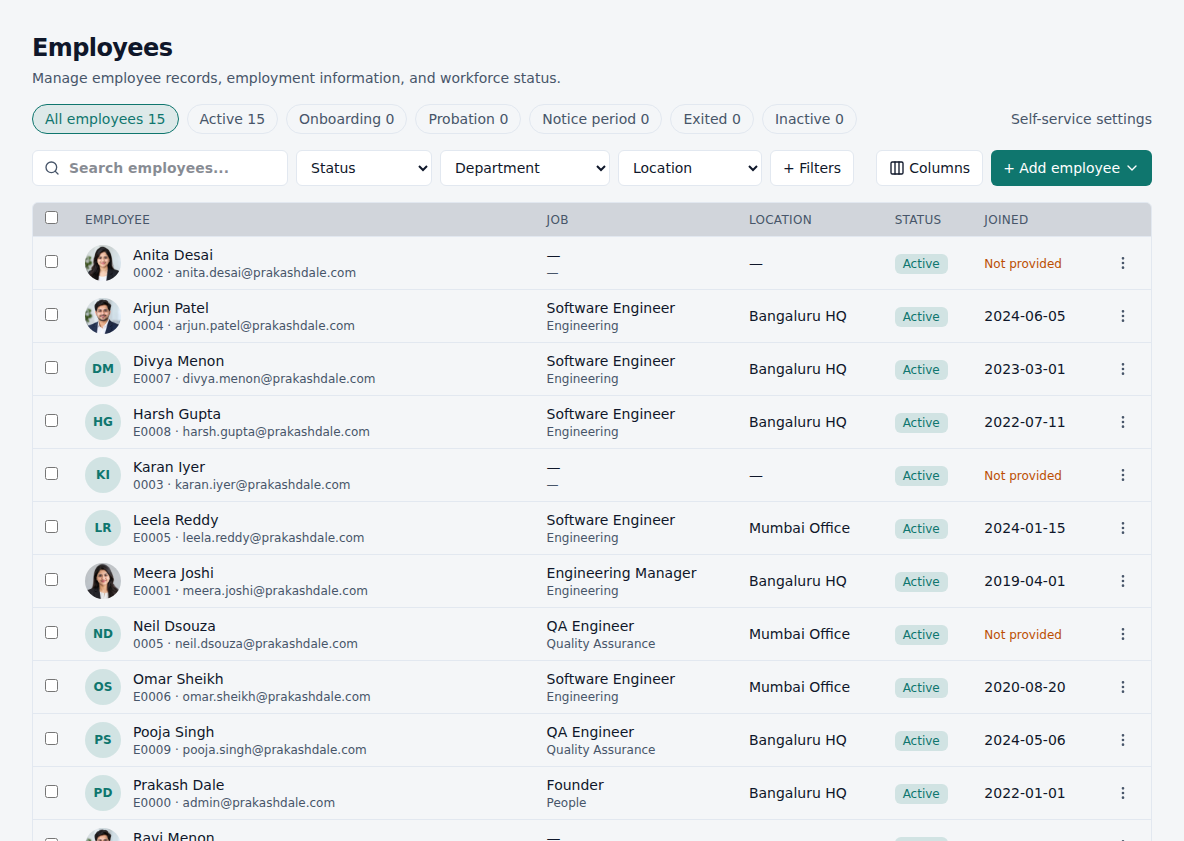Image resolution: width=1184 pixels, height=841 pixels.
Task: Click the Joined column header
Action: [x=1006, y=220]
